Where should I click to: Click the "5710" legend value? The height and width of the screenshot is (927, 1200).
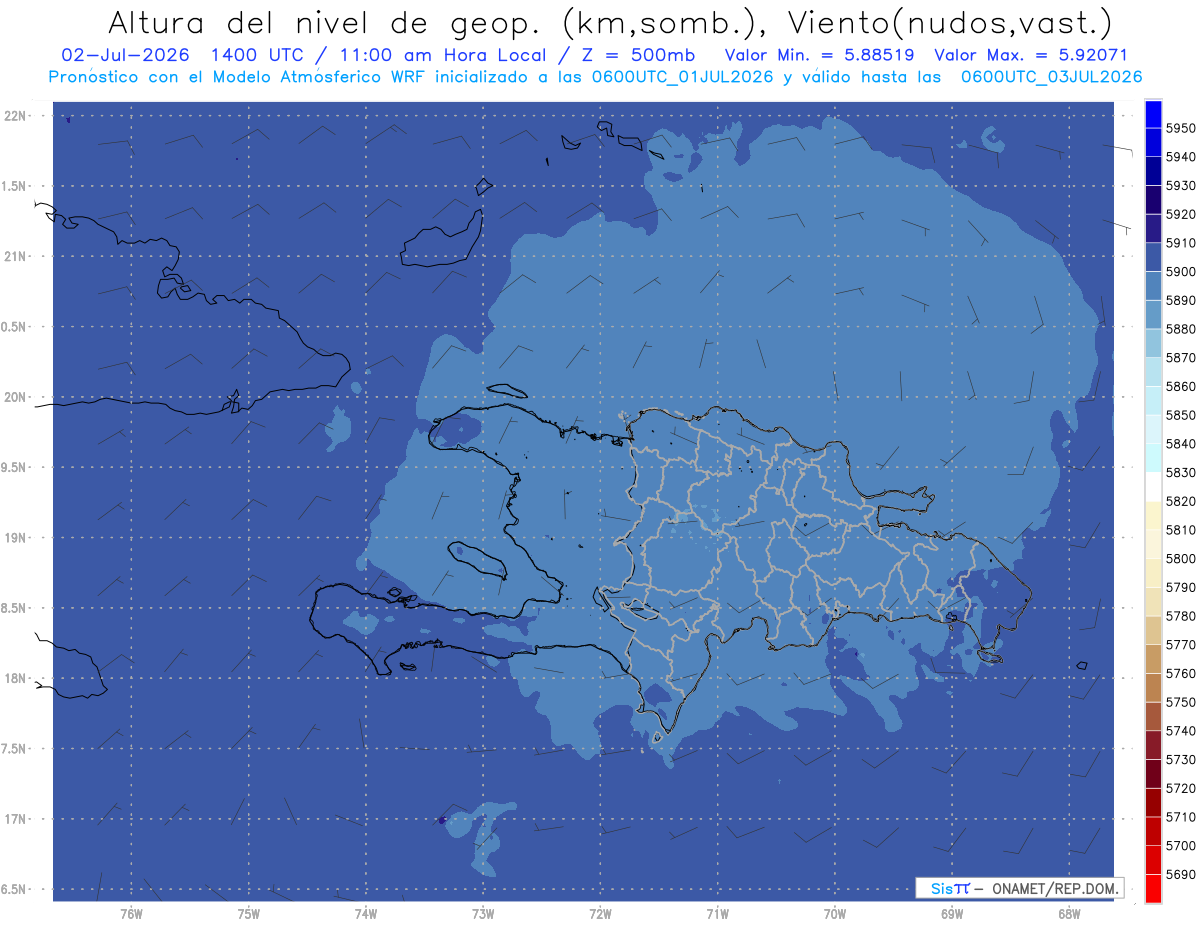coord(1180,817)
